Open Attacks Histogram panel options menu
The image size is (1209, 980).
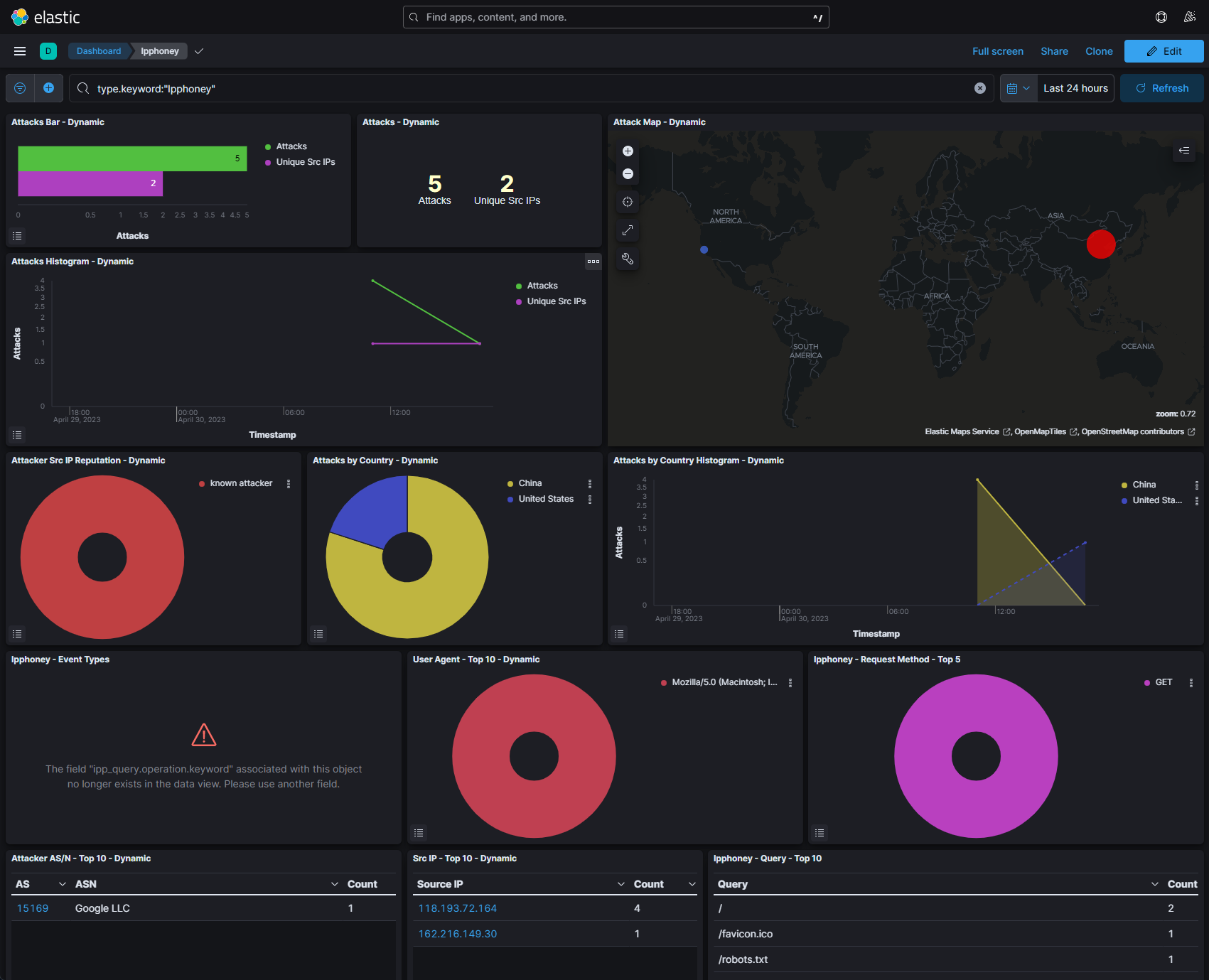click(x=593, y=262)
